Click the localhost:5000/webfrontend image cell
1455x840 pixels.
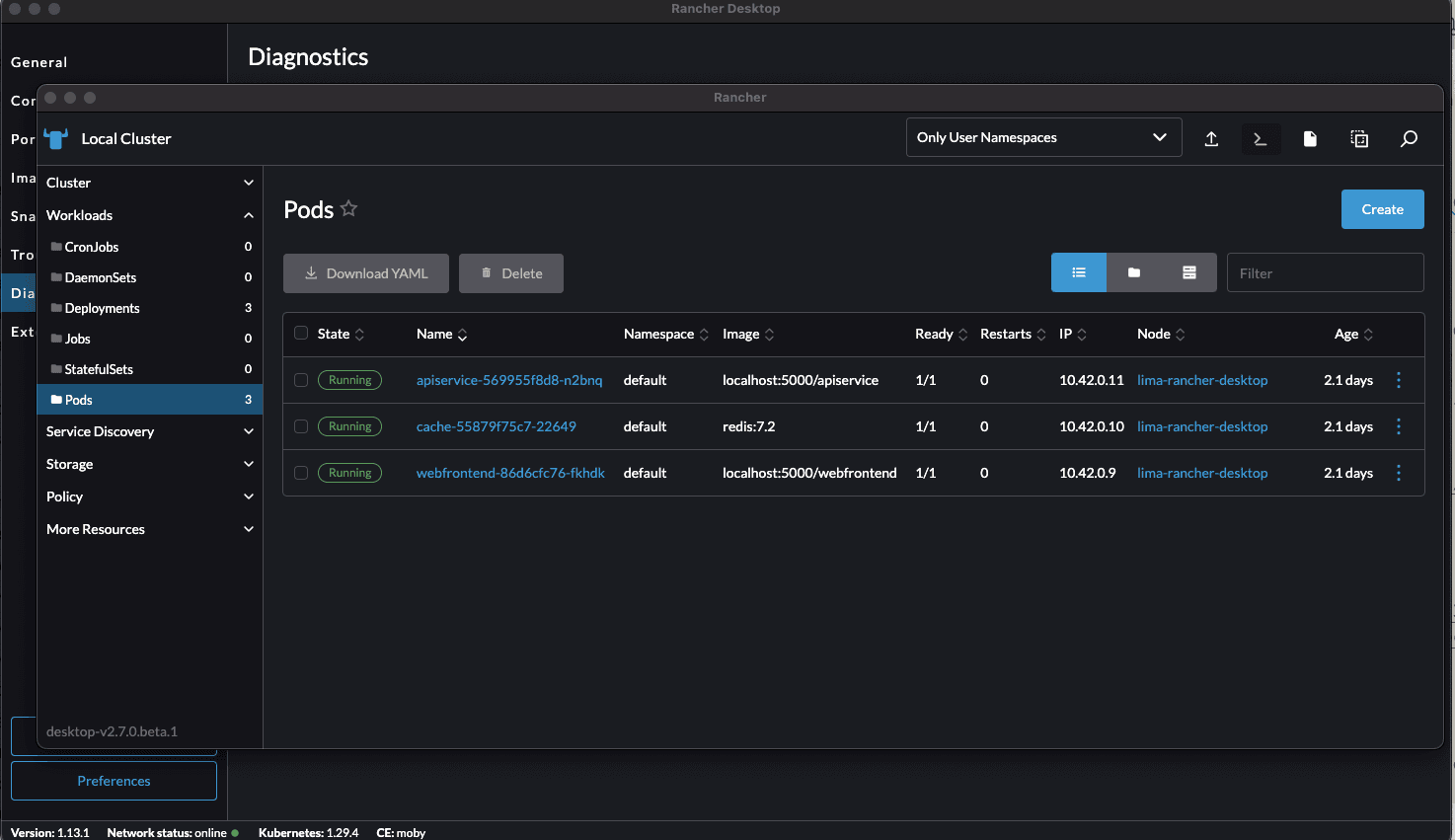809,473
